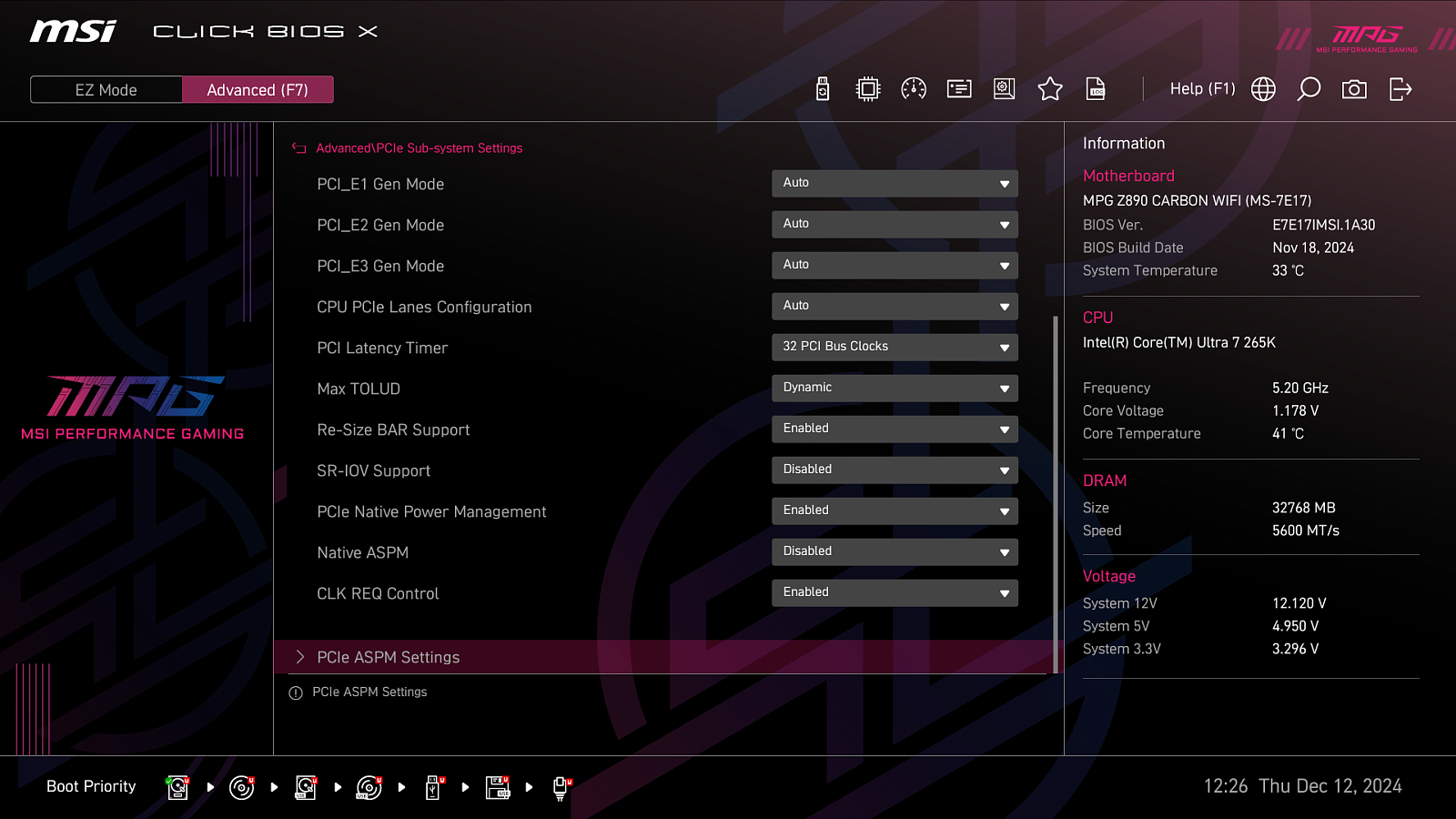Click the SR-IOV Support label

[373, 470]
